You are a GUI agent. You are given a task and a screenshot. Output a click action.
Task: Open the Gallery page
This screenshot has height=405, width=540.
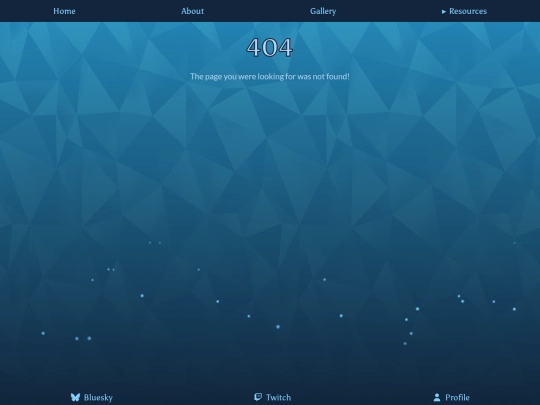point(323,11)
